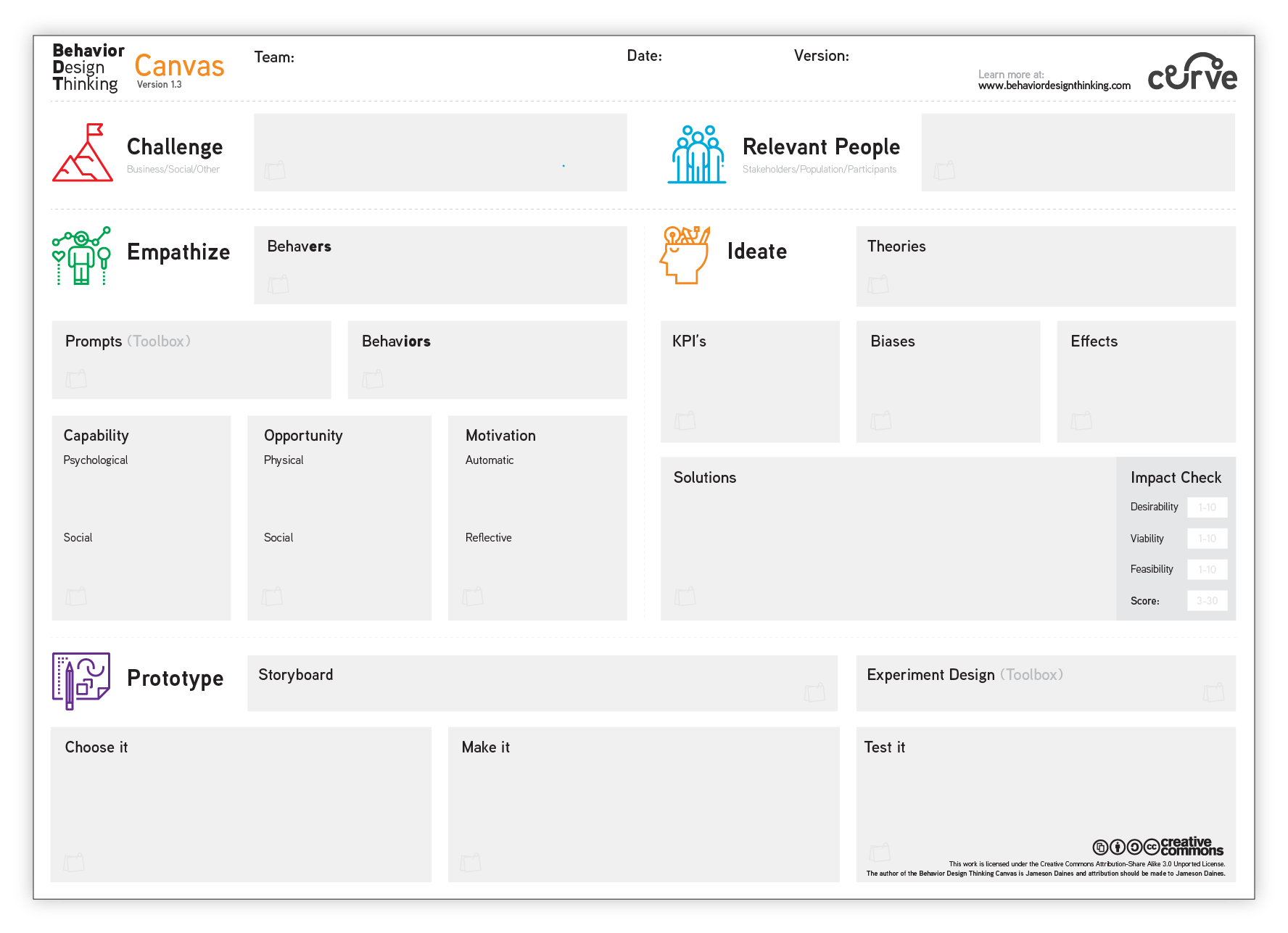
Task: Click the Desirability 1-10 score box
Action: coord(1207,507)
